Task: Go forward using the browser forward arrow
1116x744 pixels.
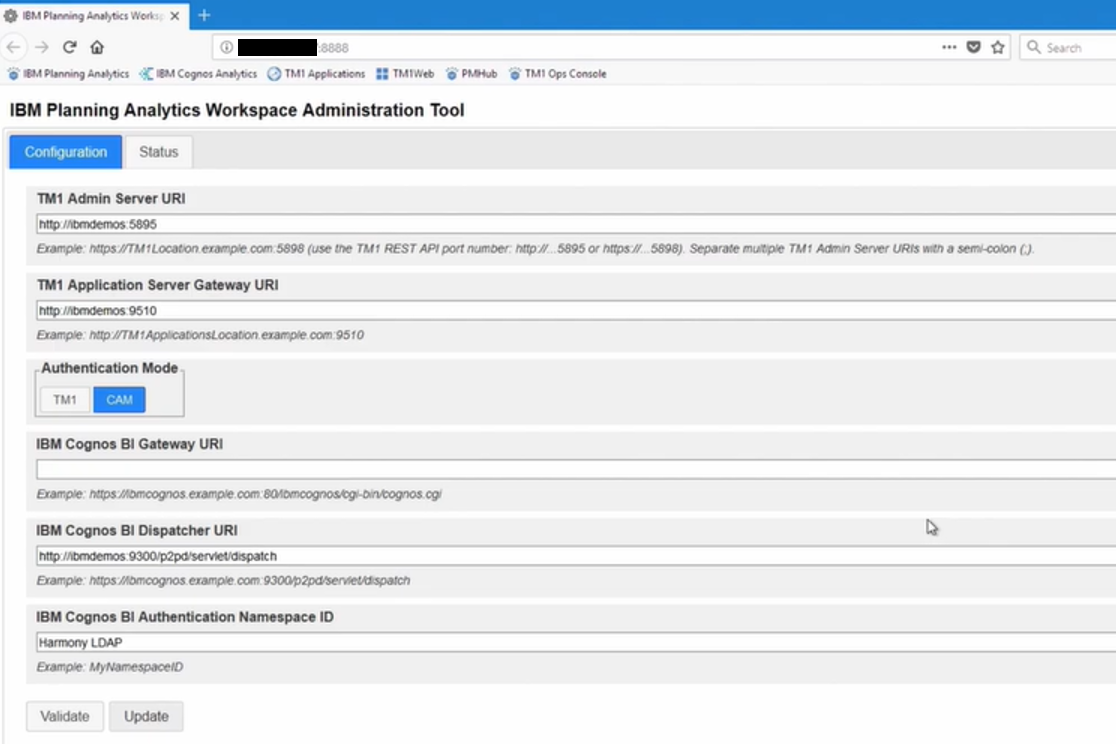Action: pyautogui.click(x=42, y=47)
